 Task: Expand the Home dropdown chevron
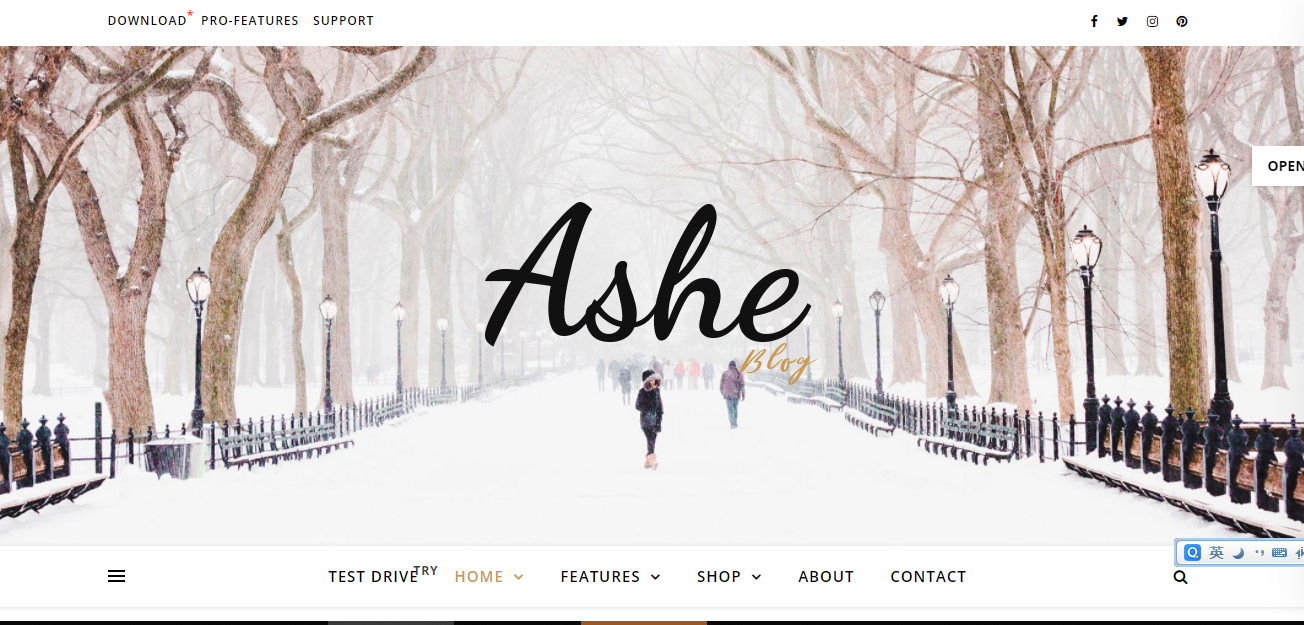pyautogui.click(x=519, y=577)
